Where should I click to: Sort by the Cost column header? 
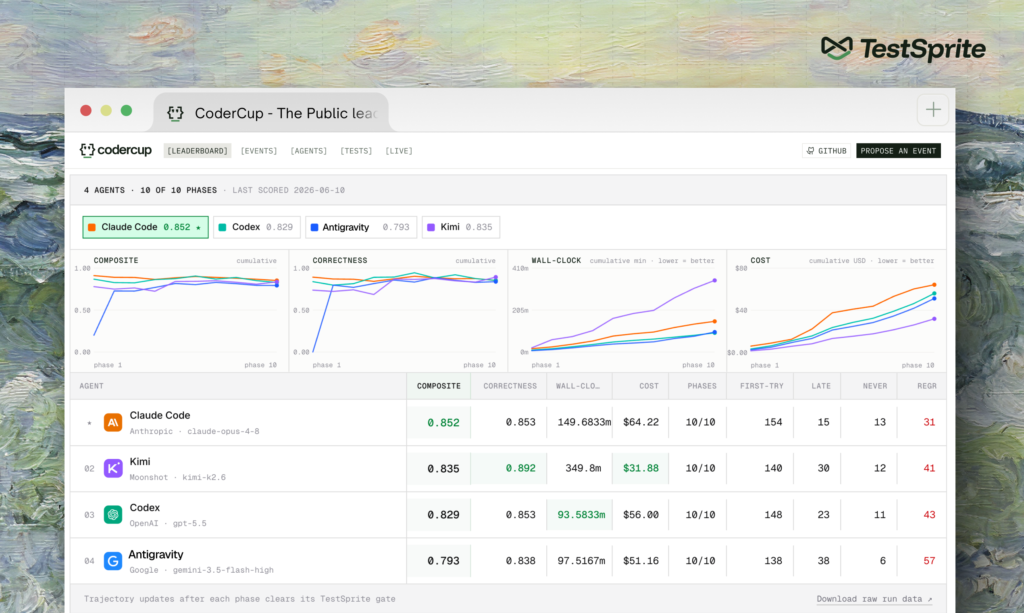pyautogui.click(x=648, y=386)
